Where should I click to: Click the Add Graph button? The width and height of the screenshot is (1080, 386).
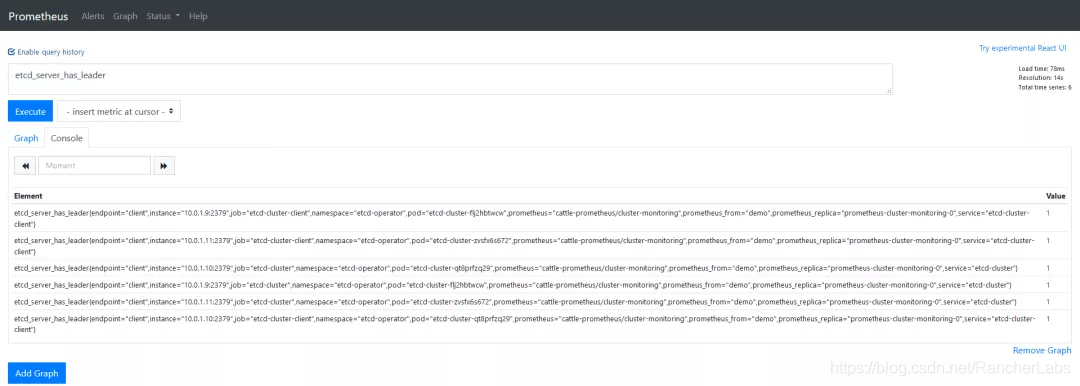tap(37, 373)
